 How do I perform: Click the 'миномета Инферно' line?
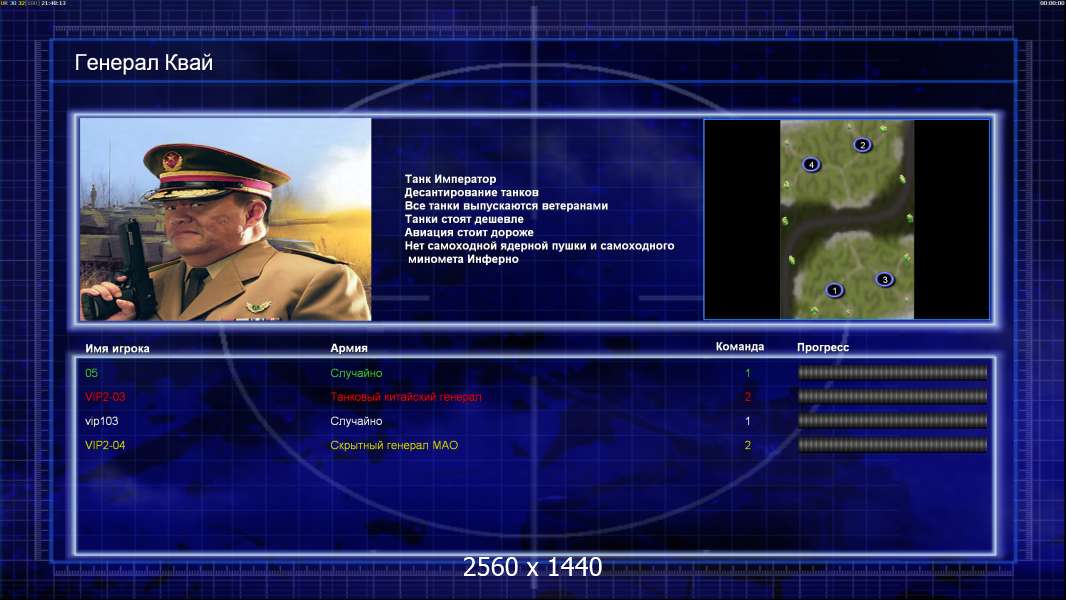[x=463, y=259]
